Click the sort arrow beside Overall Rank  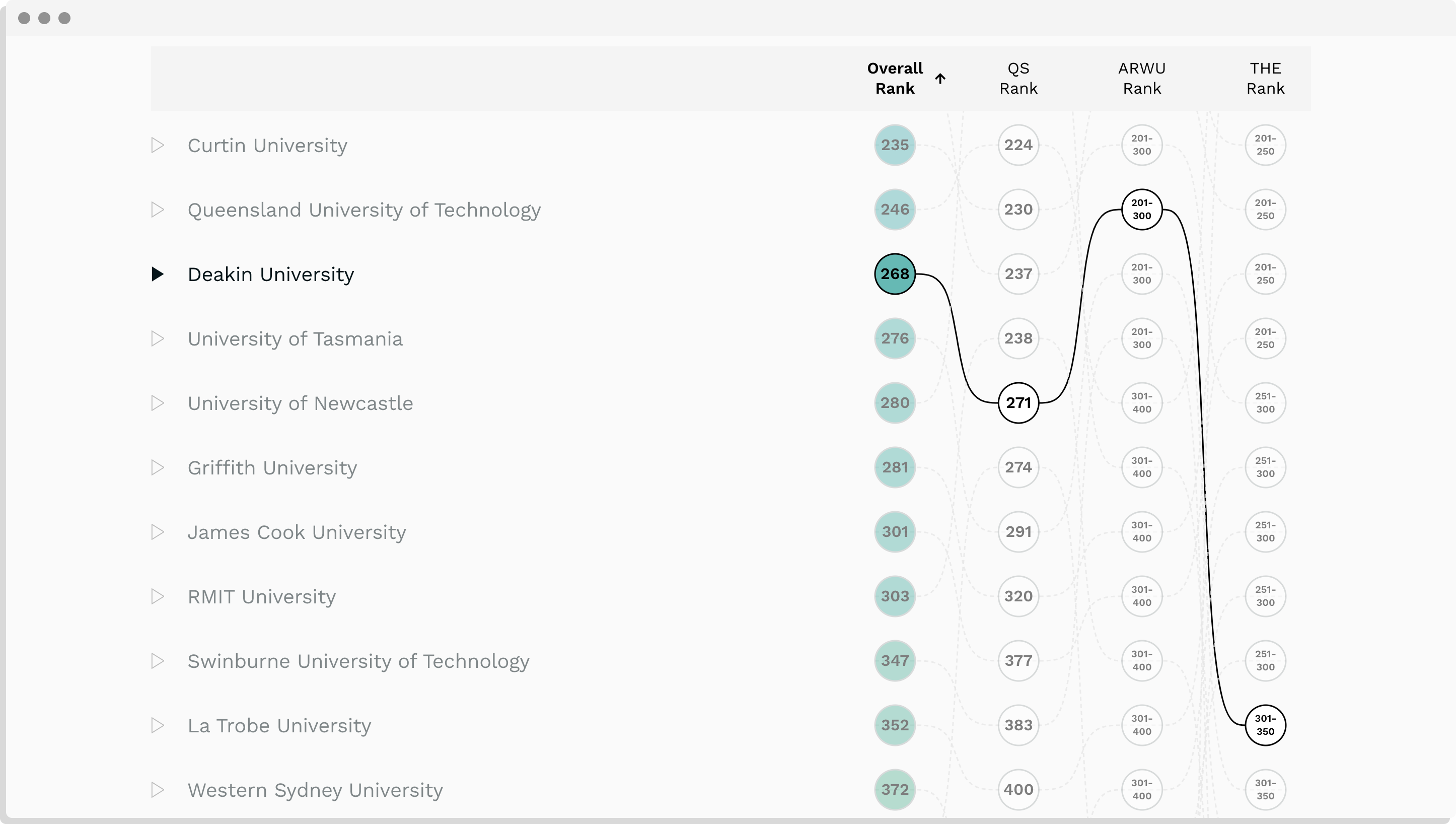[940, 79]
